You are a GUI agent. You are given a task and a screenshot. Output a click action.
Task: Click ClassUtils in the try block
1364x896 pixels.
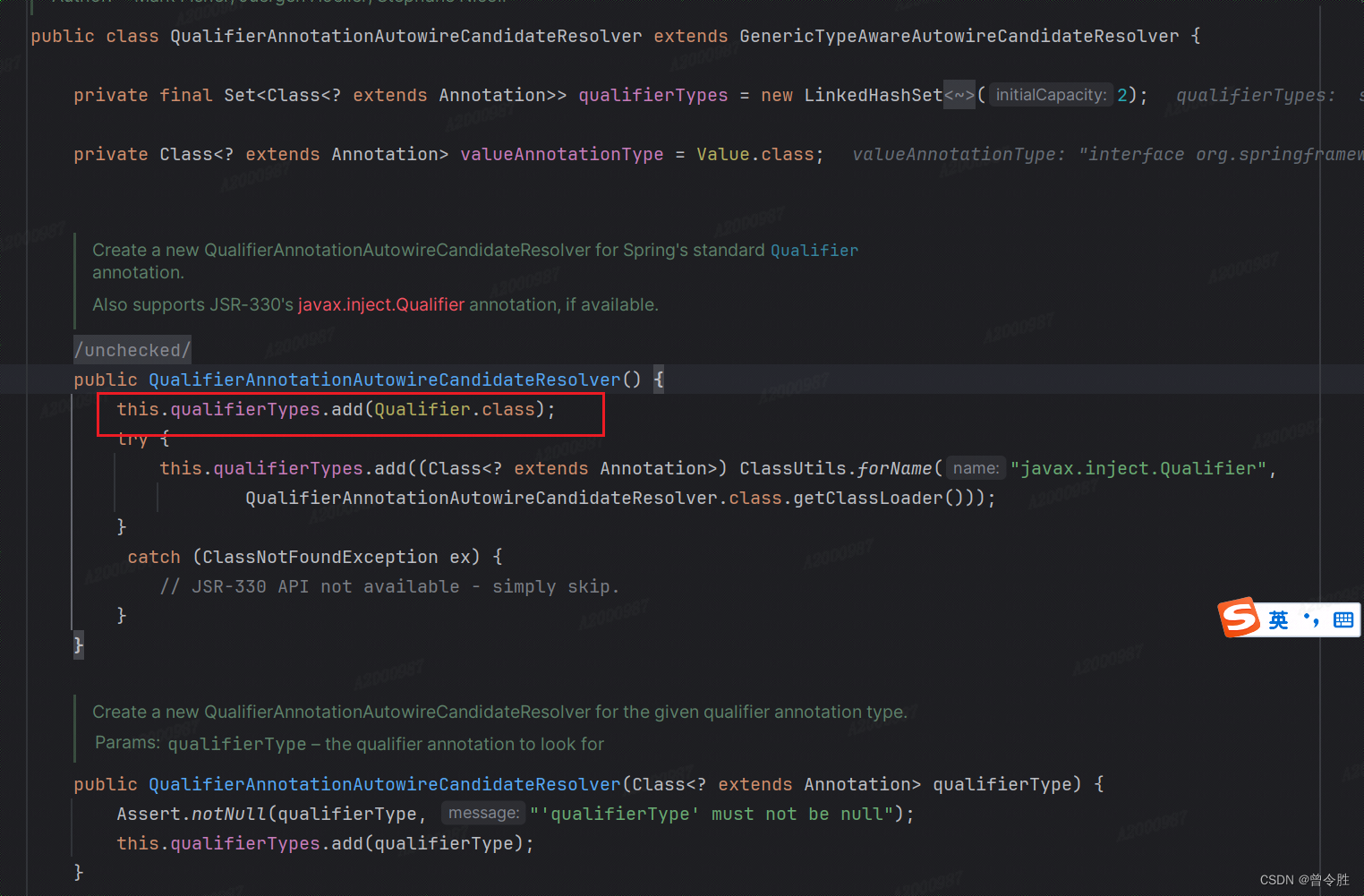(x=793, y=468)
